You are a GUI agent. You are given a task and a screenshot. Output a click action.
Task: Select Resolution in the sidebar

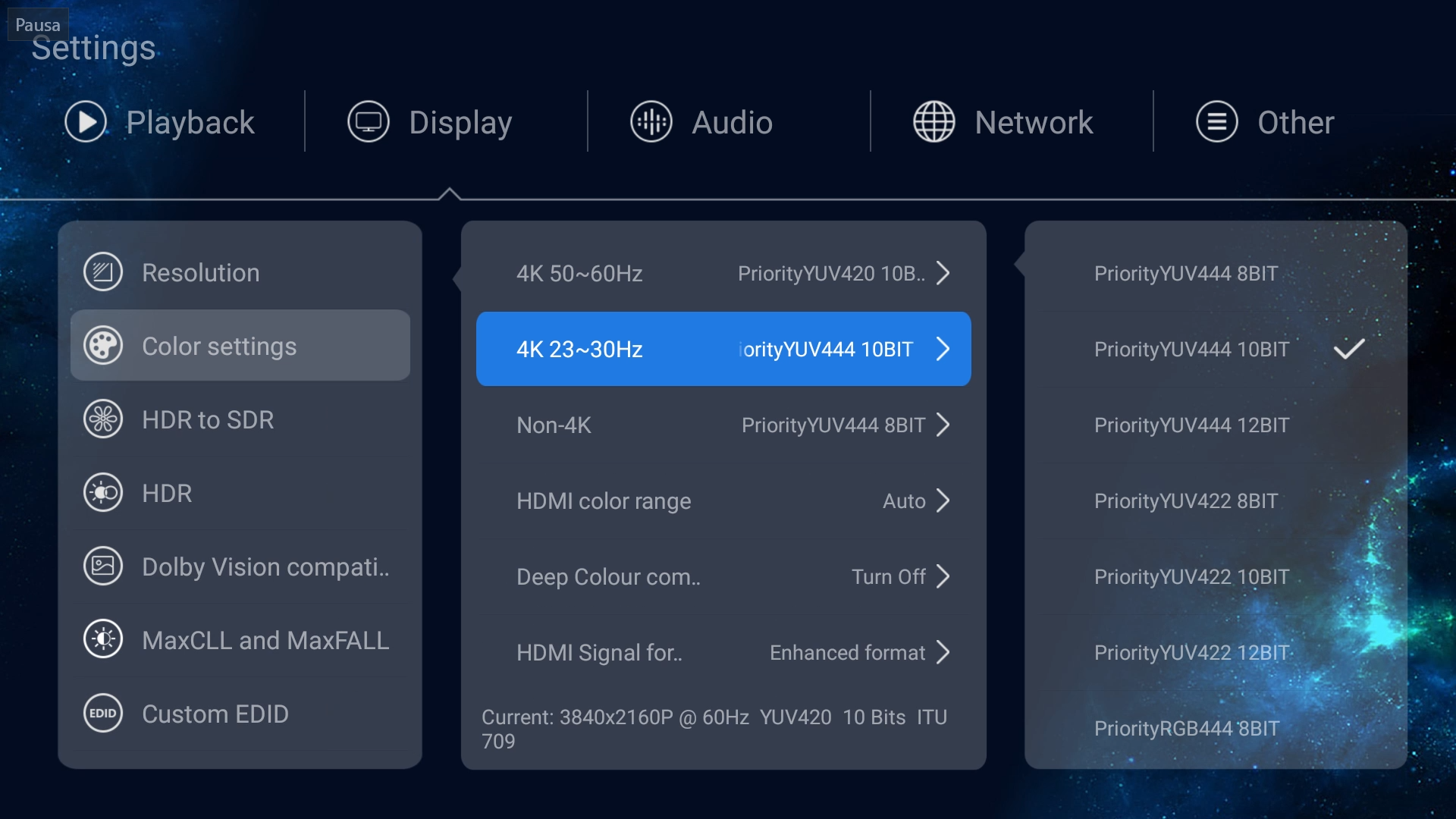click(240, 272)
